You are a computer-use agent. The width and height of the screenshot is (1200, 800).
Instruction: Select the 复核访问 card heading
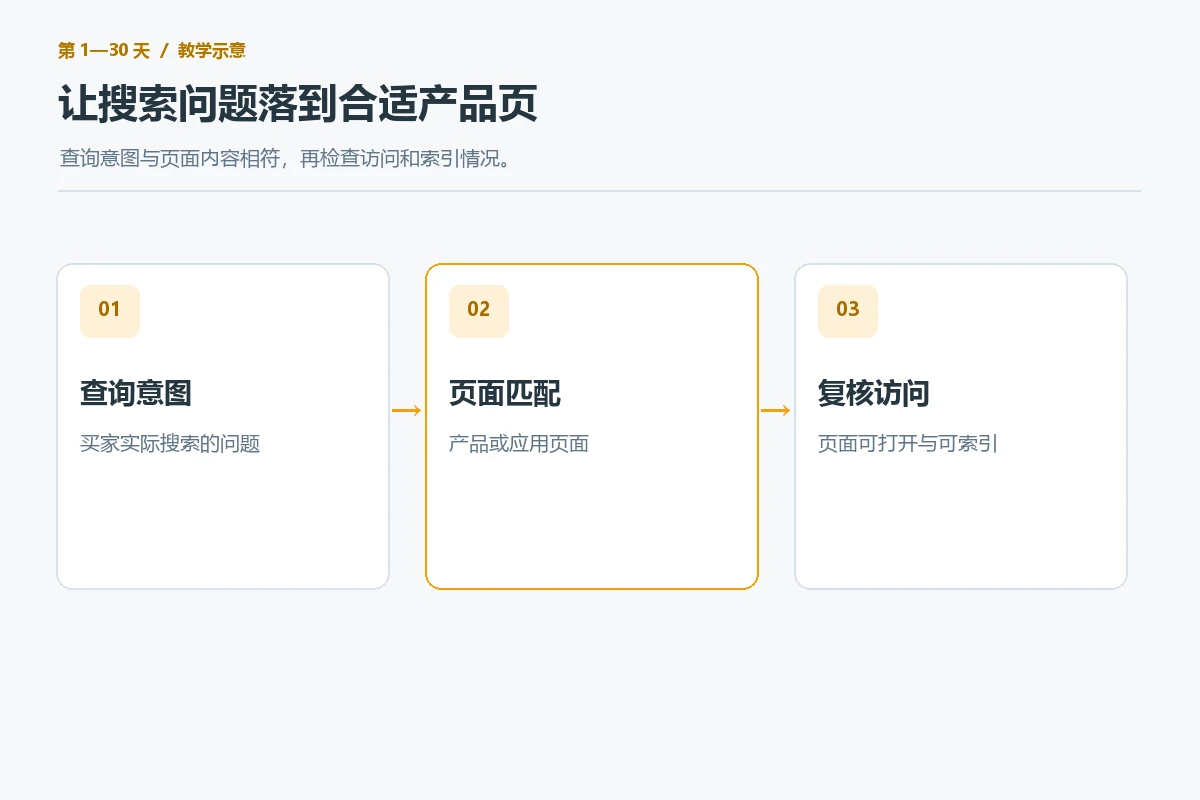click(874, 394)
